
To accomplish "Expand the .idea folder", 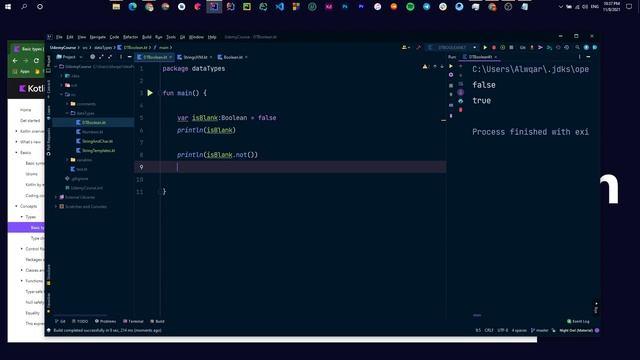I will (62, 76).
